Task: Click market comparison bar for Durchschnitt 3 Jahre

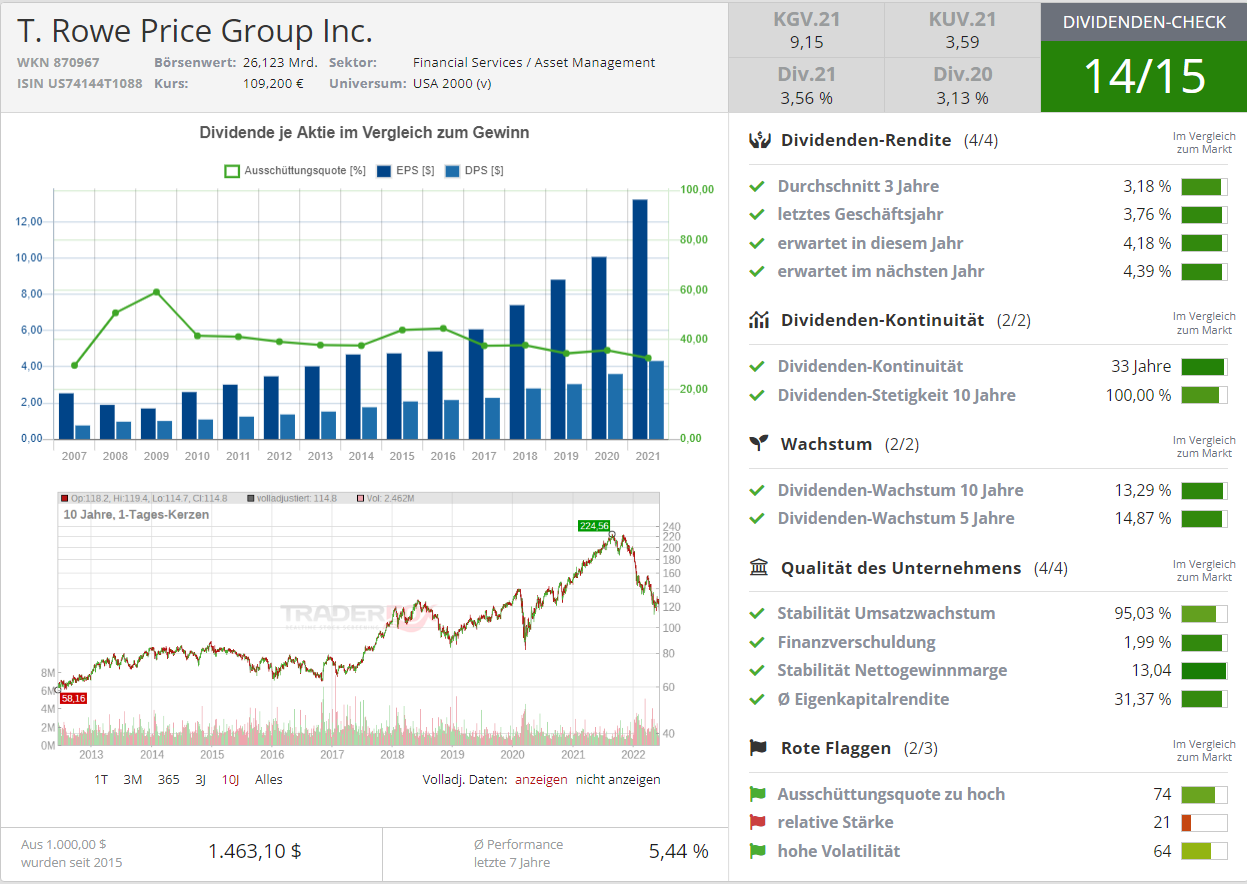Action: pyautogui.click(x=1204, y=186)
